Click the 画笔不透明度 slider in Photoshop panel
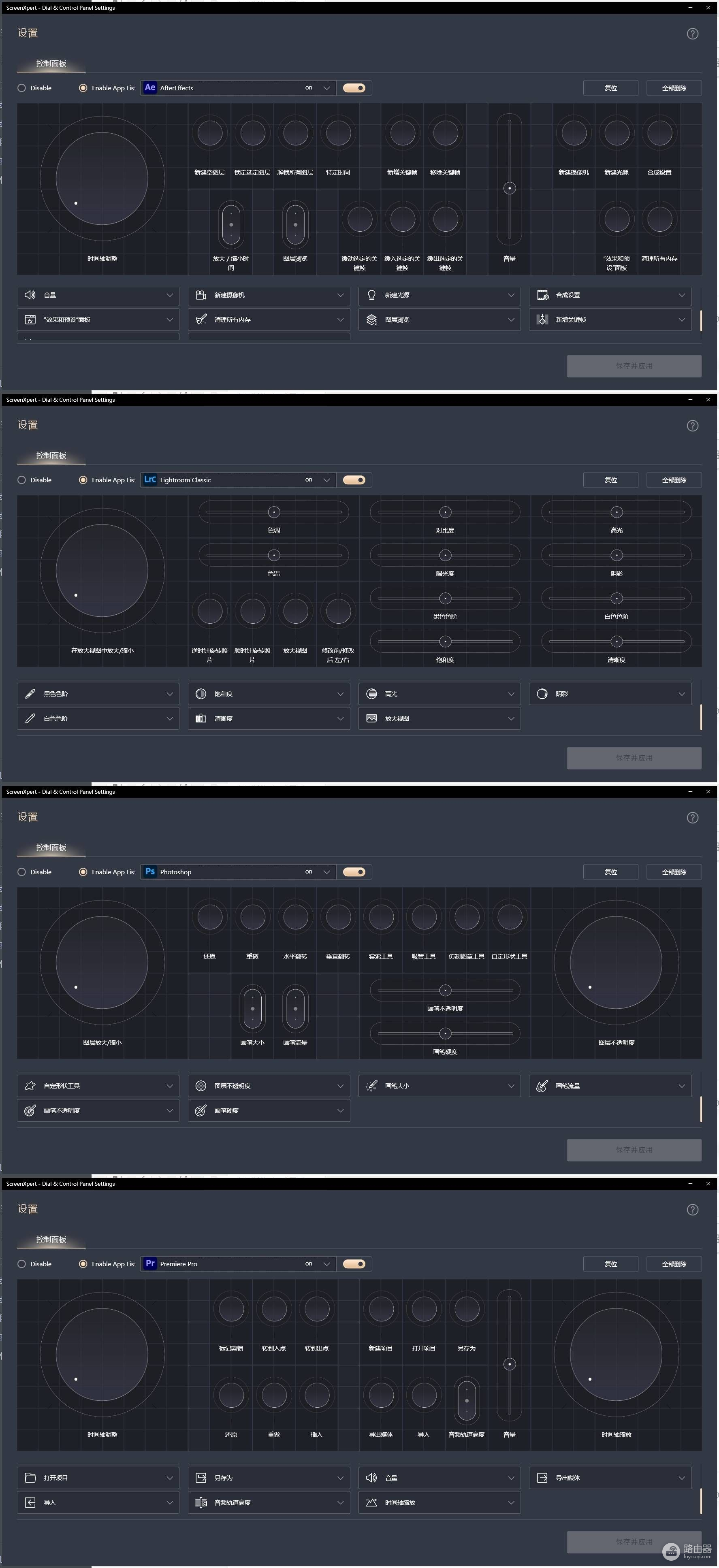This screenshot has height=1568, width=719. click(445, 991)
